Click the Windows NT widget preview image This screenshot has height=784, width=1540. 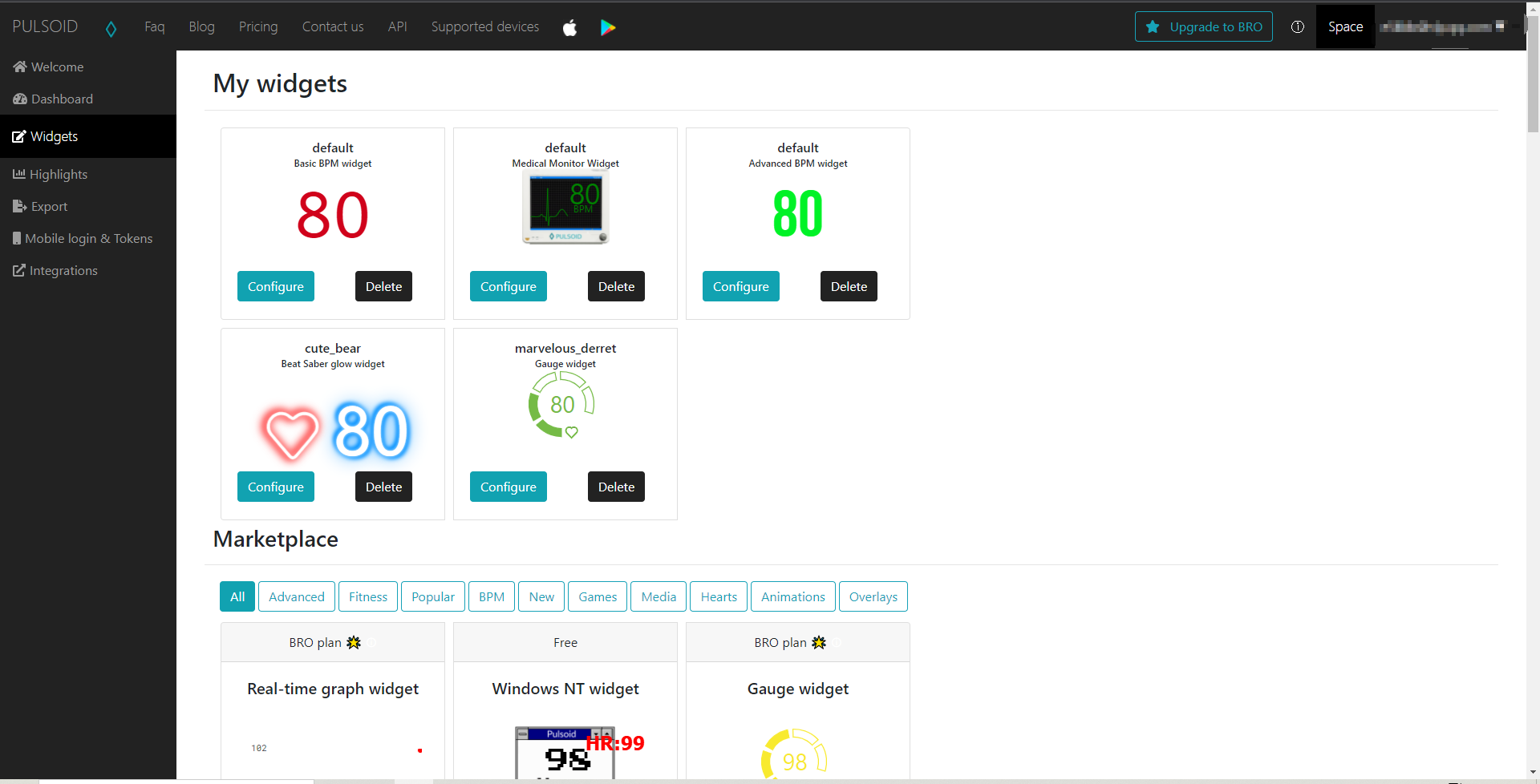click(x=565, y=753)
